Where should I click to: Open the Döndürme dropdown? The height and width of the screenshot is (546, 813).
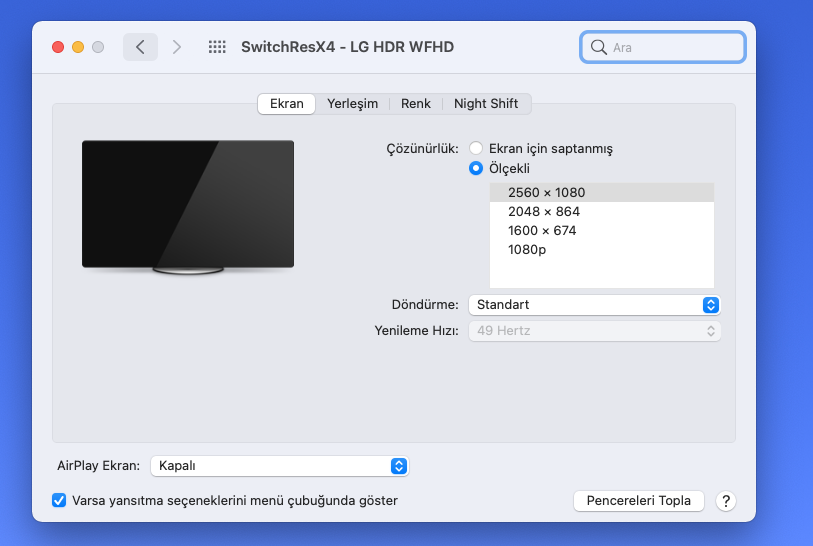tap(594, 305)
